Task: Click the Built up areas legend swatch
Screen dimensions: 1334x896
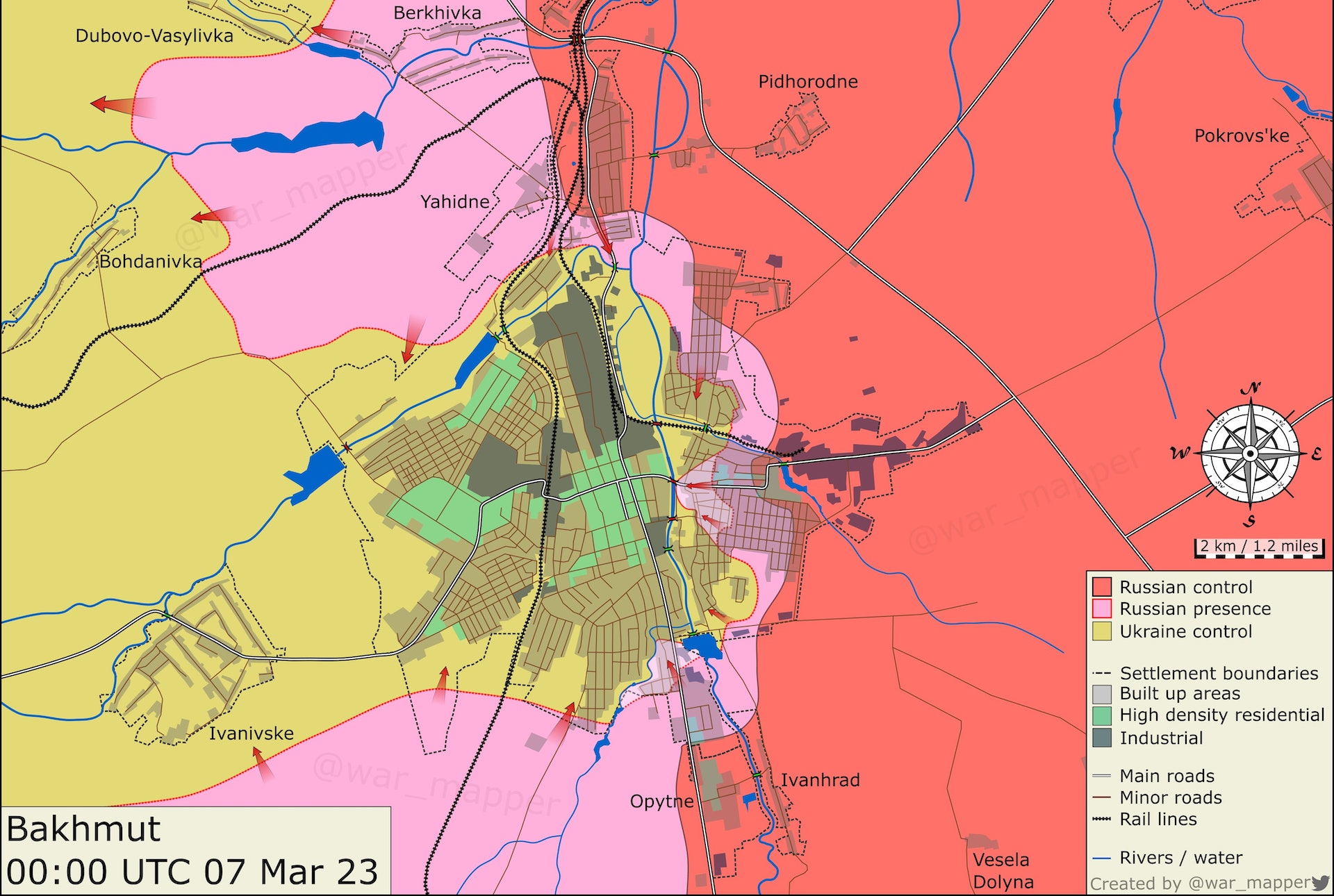Action: click(1101, 693)
